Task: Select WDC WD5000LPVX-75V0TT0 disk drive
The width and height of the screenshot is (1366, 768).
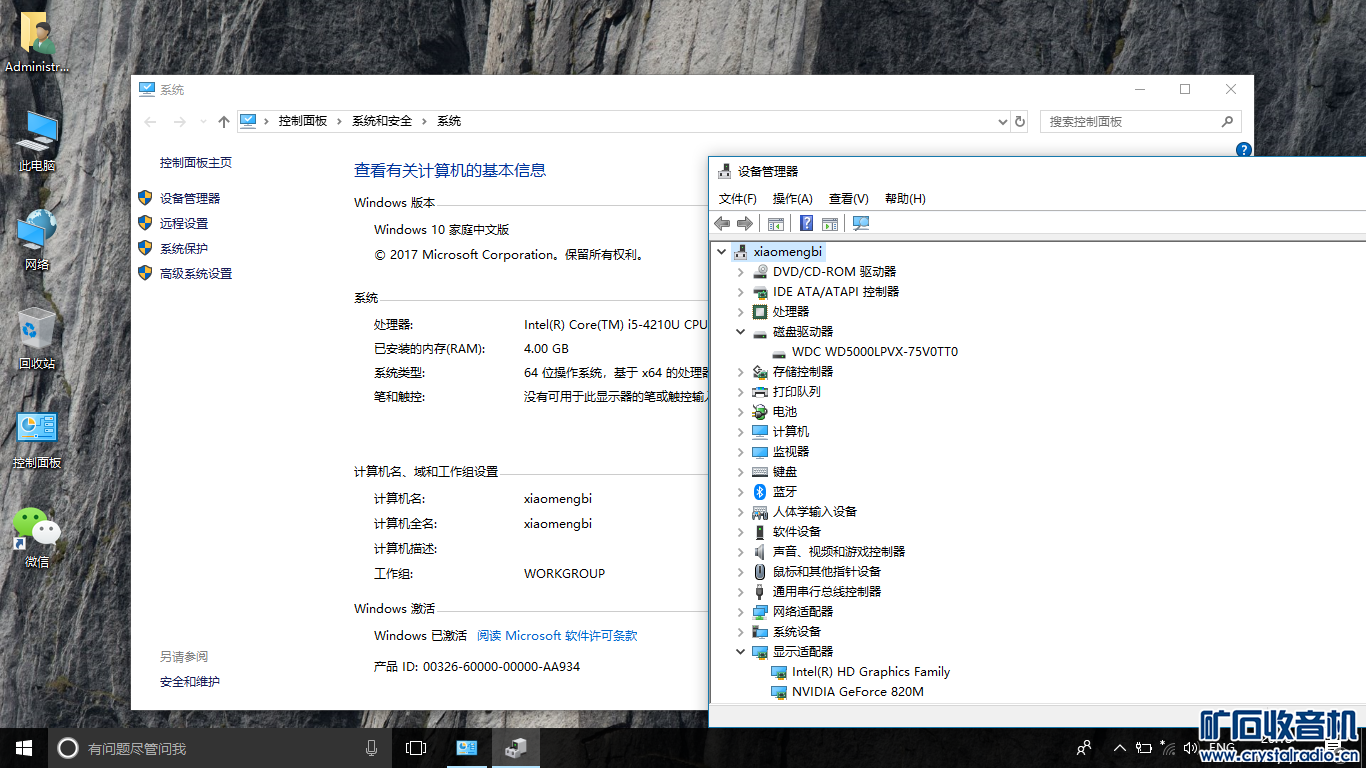Action: (874, 352)
